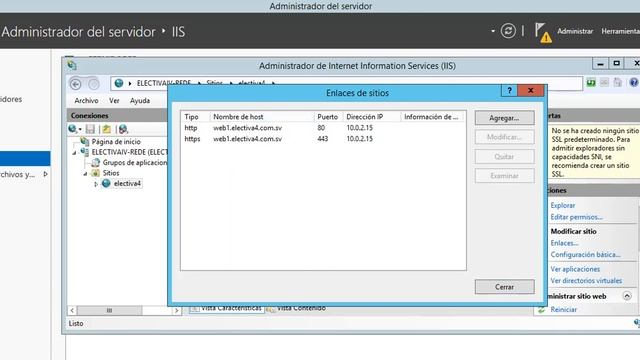Open the Archivo menu in IIS Manager
The height and width of the screenshot is (360, 640).
pyautogui.click(x=86, y=100)
